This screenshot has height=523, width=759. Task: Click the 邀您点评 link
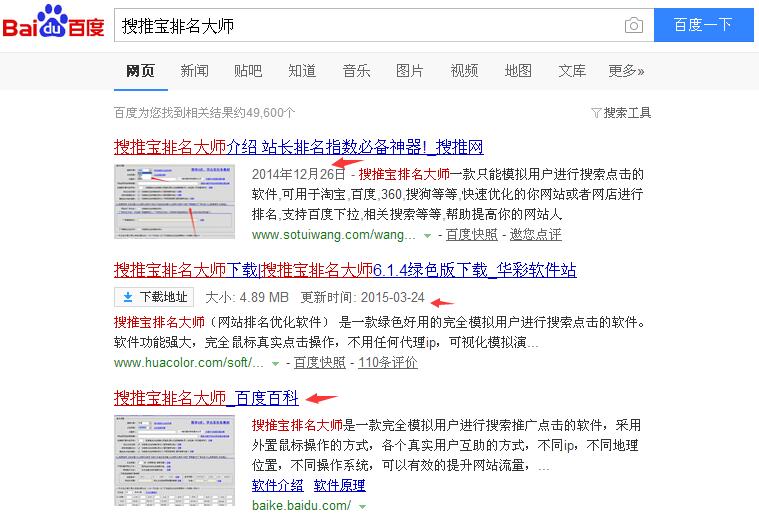pos(535,235)
